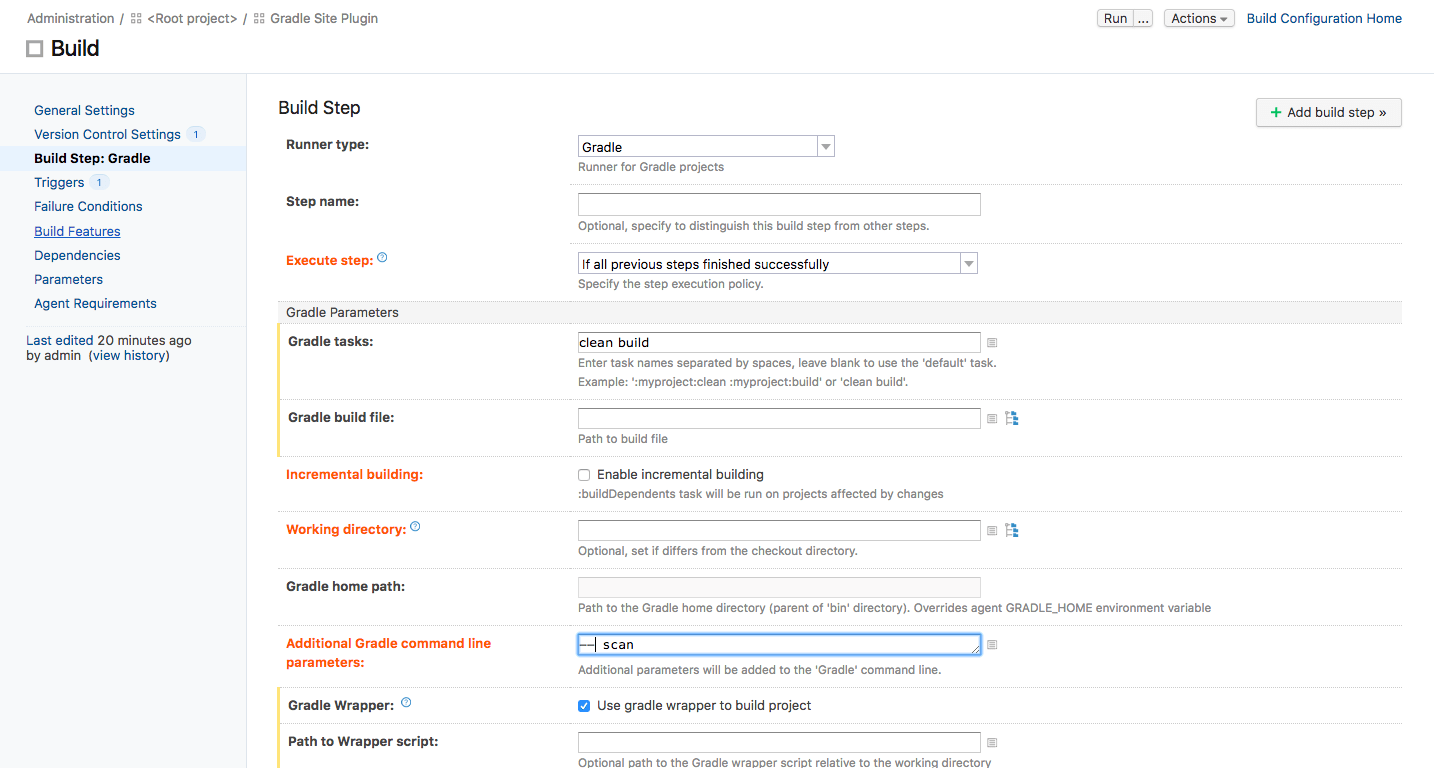Open file tree picker for Gradle build file
The width and height of the screenshot is (1434, 768).
(1011, 418)
